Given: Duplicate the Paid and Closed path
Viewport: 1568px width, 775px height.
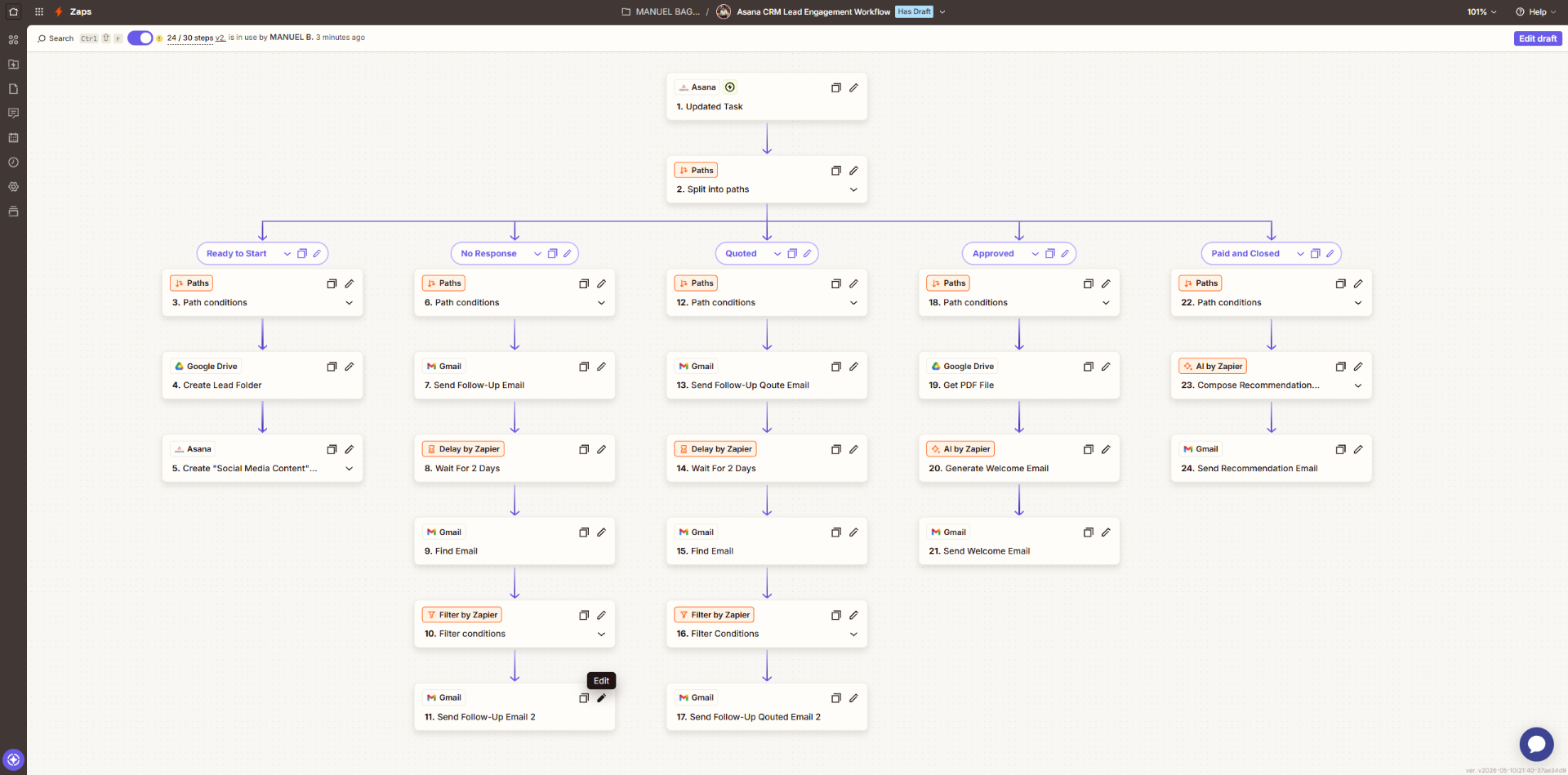Looking at the screenshot, I should point(1315,254).
